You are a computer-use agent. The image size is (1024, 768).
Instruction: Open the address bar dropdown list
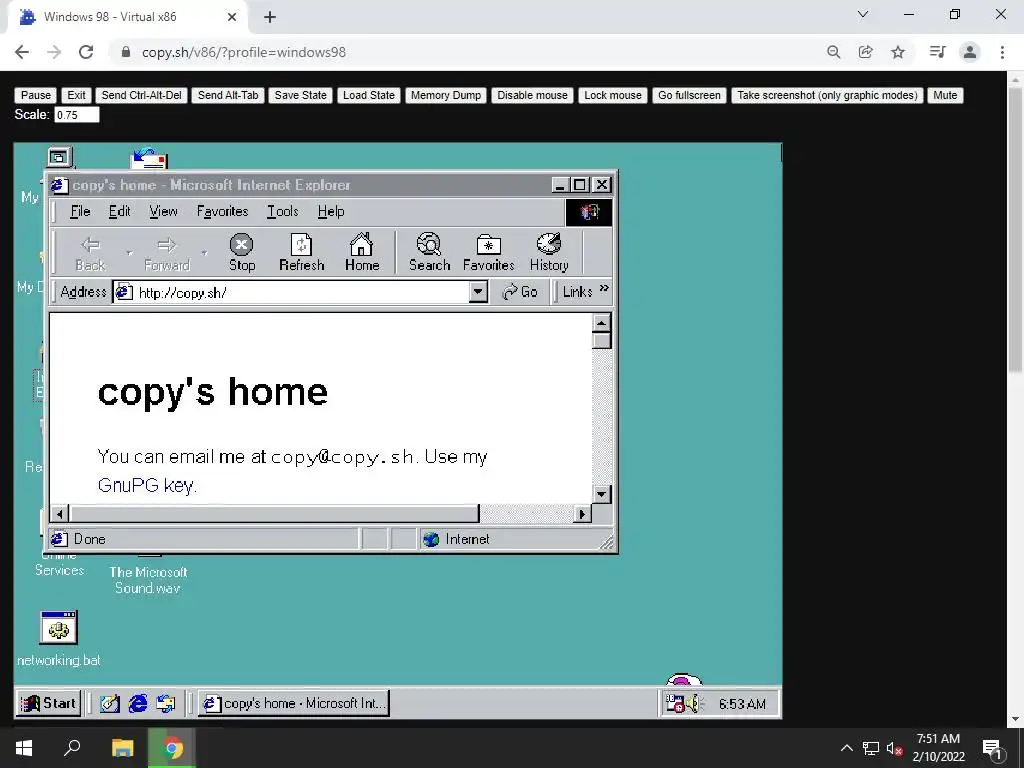[478, 292]
